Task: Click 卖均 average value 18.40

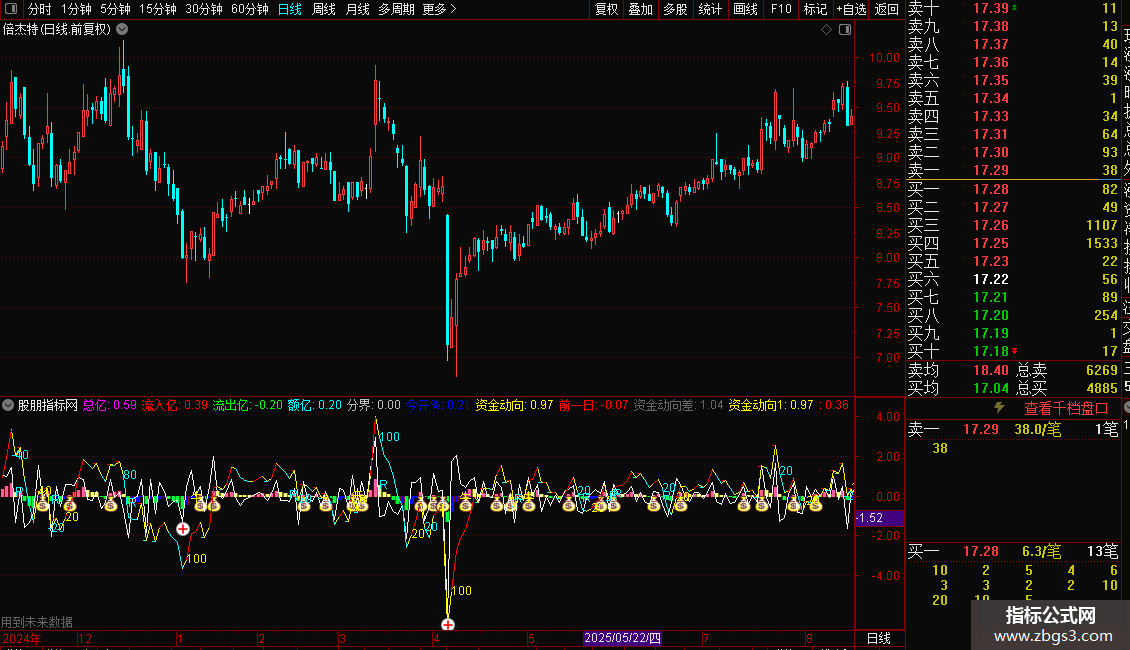Action: pyautogui.click(x=991, y=370)
